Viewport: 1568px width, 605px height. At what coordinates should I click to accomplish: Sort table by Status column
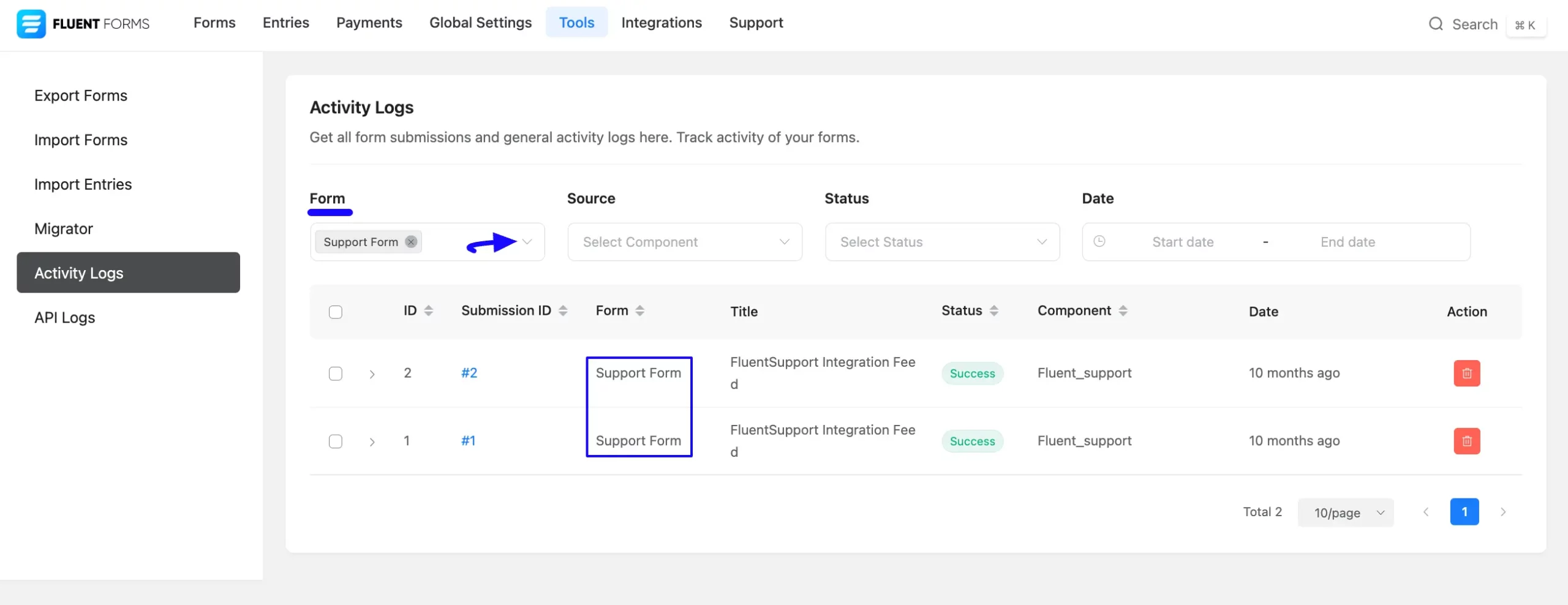tap(994, 310)
